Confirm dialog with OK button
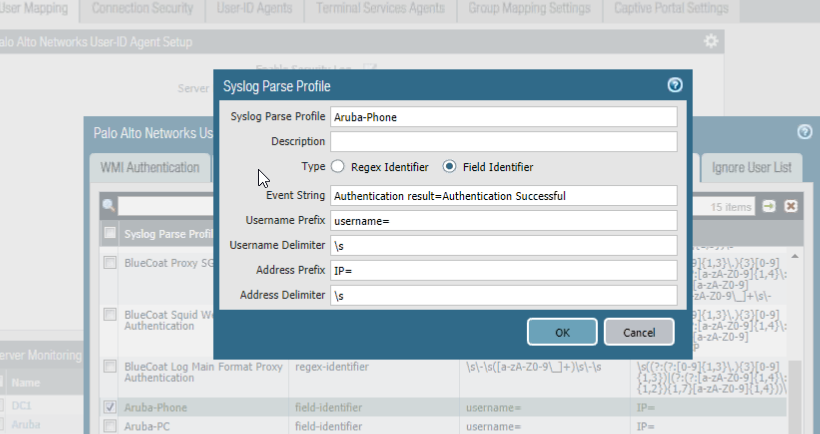Viewport: 820px width, 434px height. coord(562,332)
